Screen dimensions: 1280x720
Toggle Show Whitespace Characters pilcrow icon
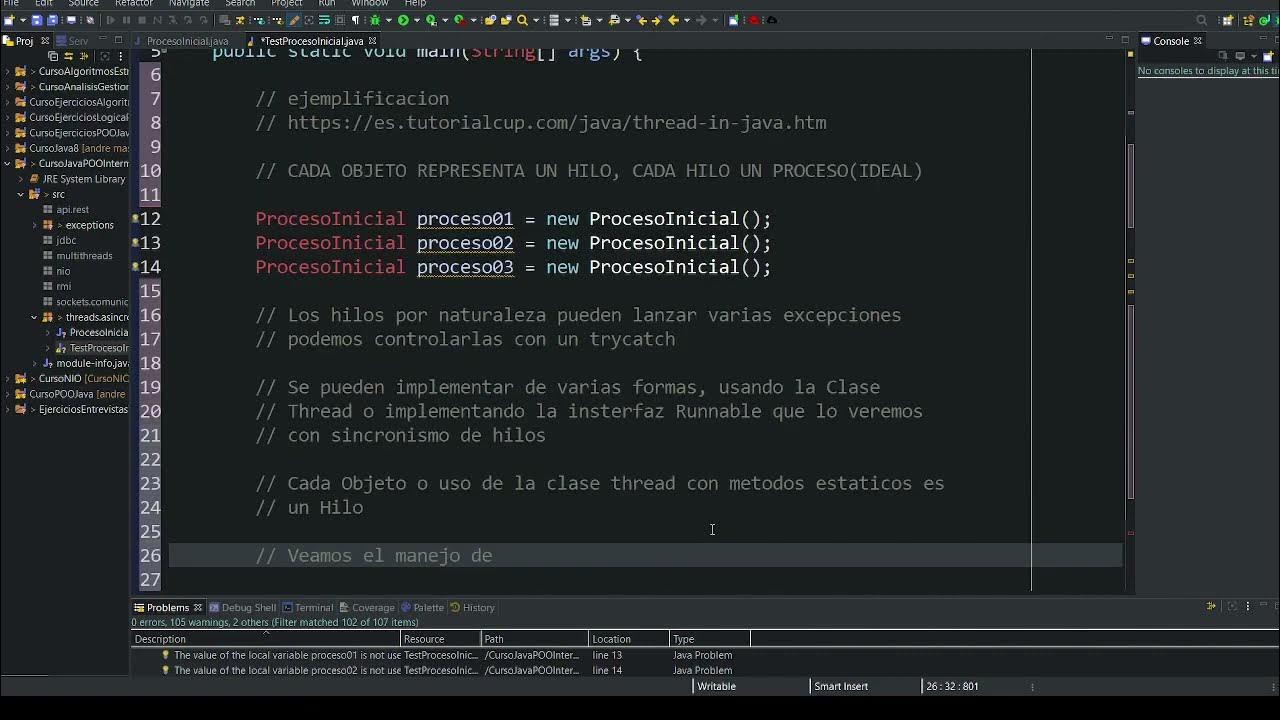tap(355, 20)
